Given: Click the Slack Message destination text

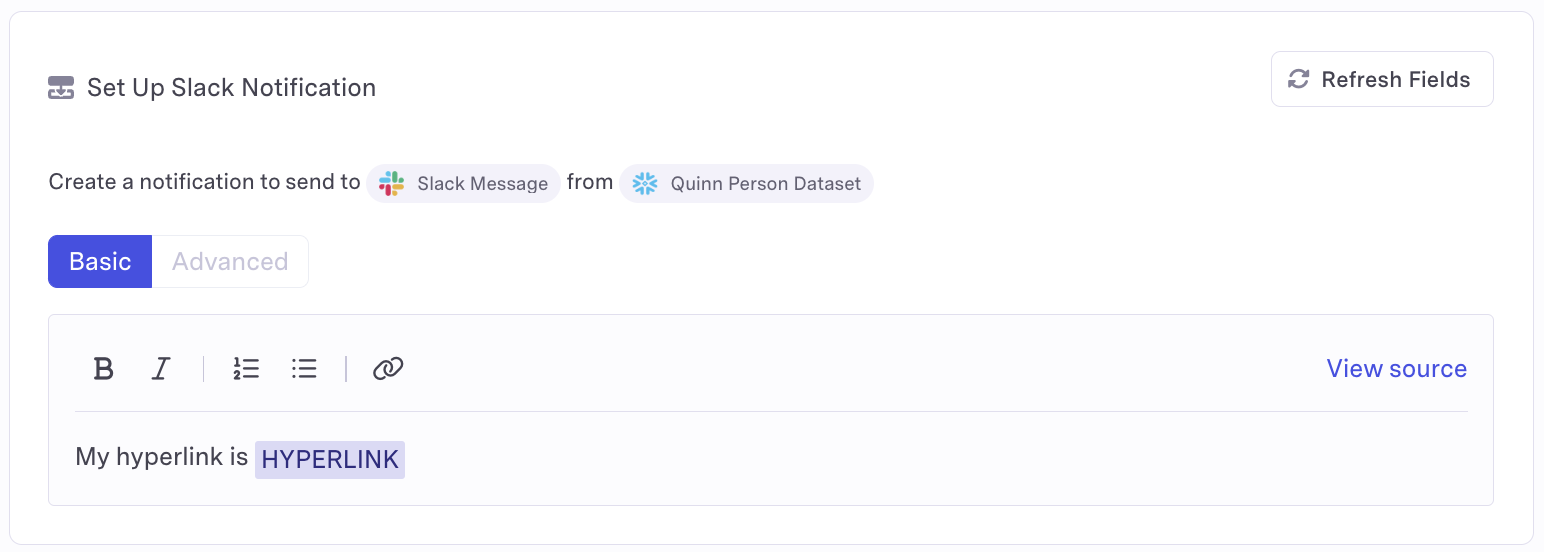Looking at the screenshot, I should 482,184.
